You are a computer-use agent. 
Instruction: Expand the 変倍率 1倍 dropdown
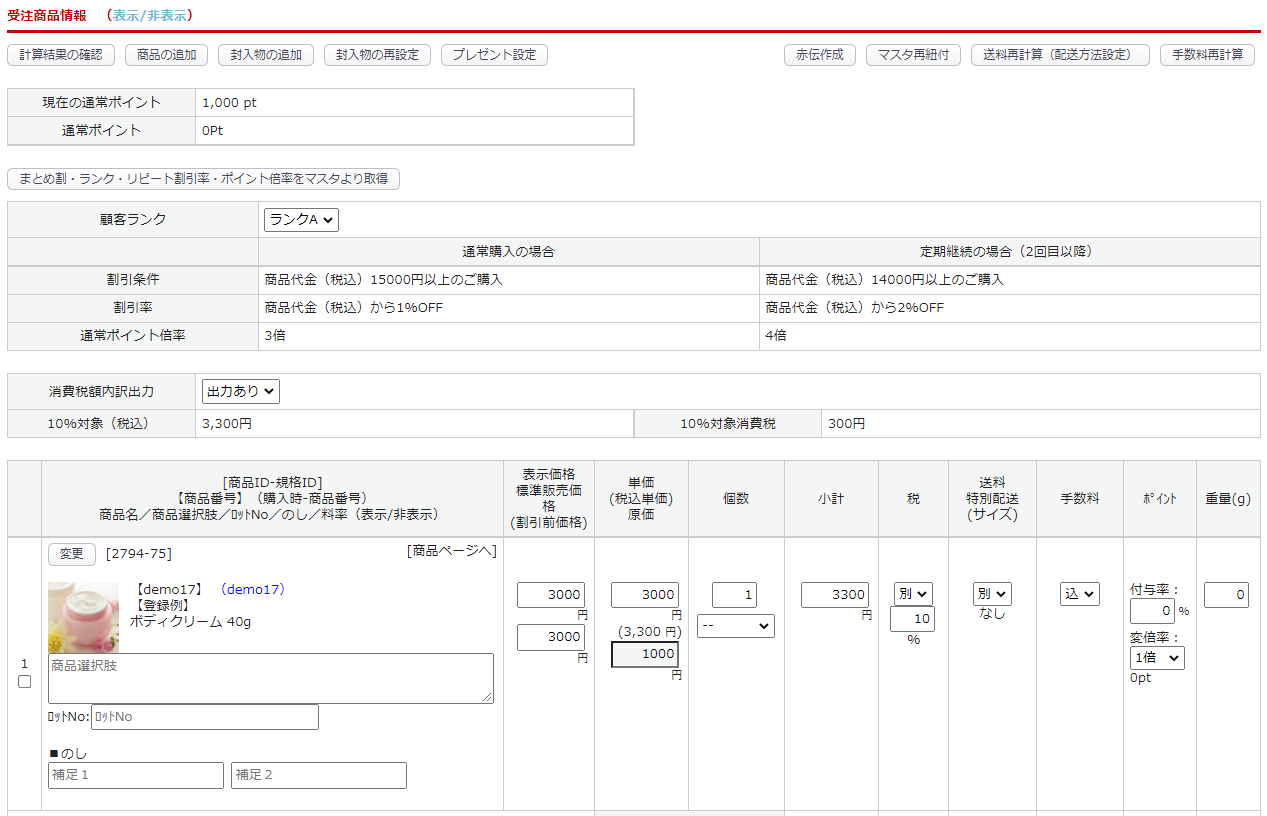(1157, 658)
